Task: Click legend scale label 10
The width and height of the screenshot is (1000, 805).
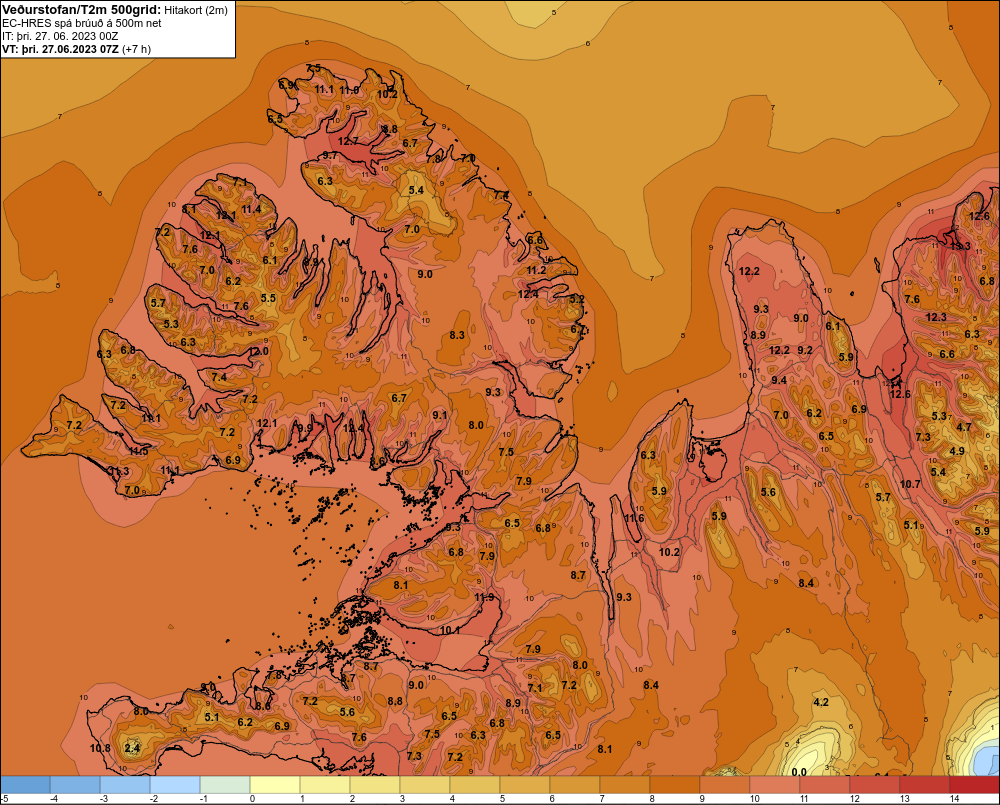Action: coord(754,799)
